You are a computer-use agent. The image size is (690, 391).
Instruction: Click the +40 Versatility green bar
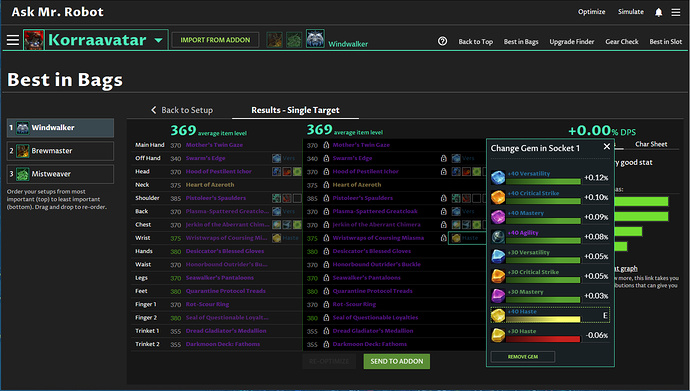(x=543, y=181)
